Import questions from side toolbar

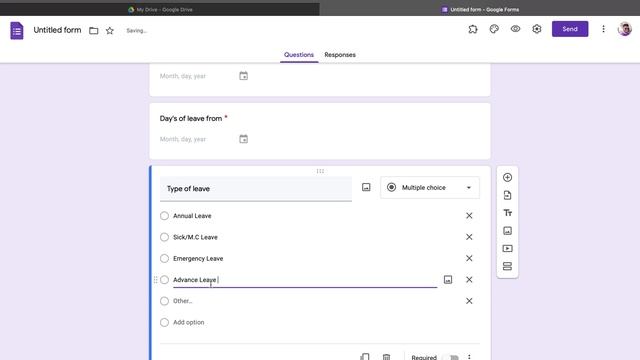pos(507,195)
